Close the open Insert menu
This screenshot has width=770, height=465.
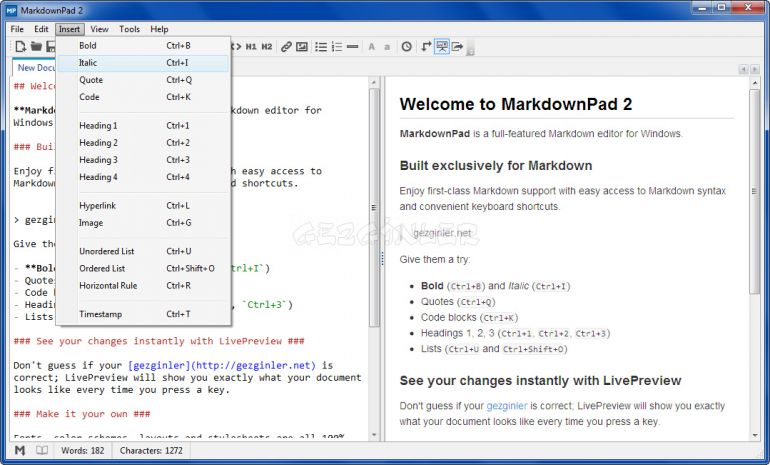[x=70, y=29]
